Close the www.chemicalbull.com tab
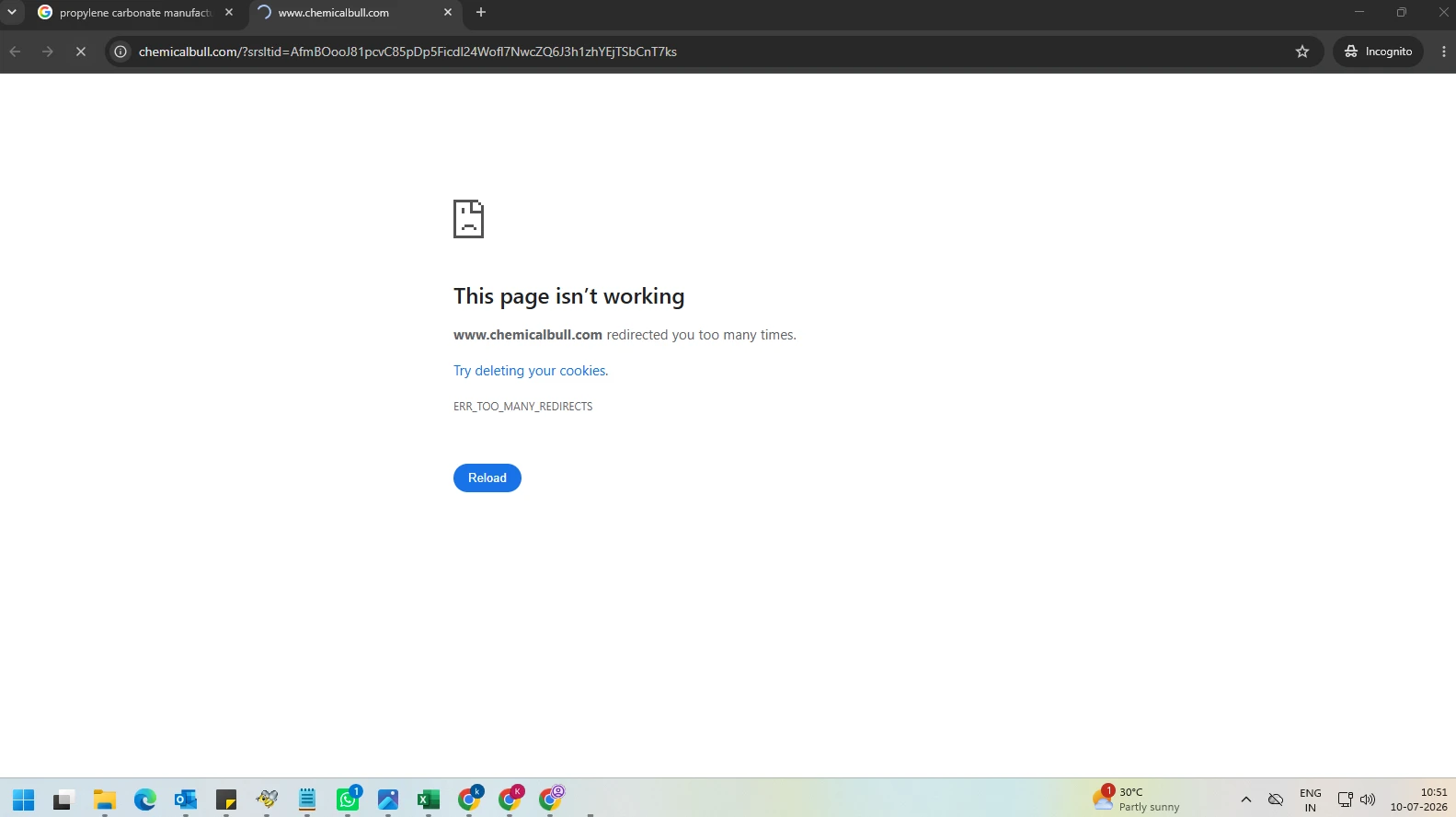This screenshot has height=817, width=1456. (x=448, y=13)
